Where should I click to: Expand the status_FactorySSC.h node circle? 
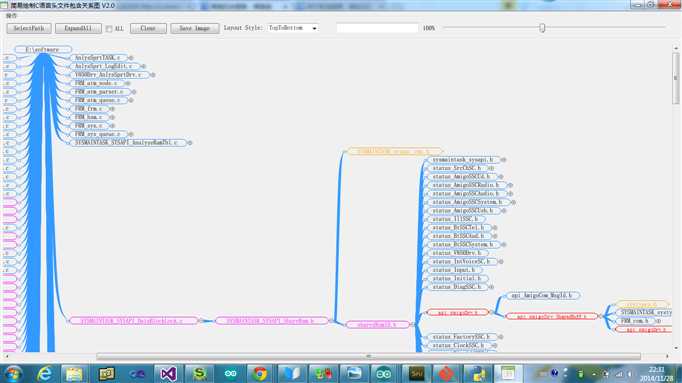[x=501, y=337]
